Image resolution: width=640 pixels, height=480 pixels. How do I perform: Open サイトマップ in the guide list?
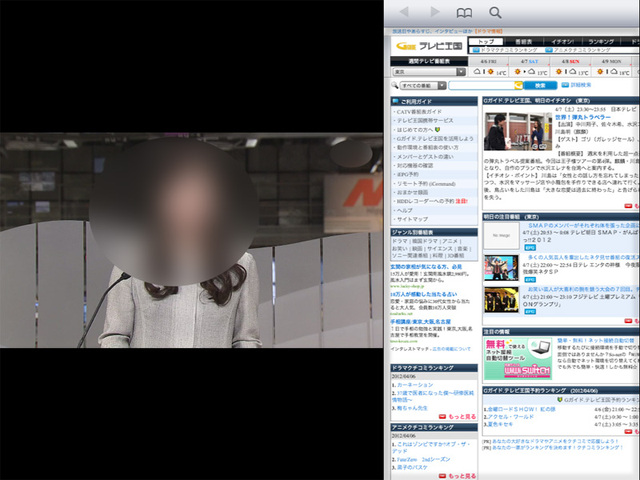point(412,219)
